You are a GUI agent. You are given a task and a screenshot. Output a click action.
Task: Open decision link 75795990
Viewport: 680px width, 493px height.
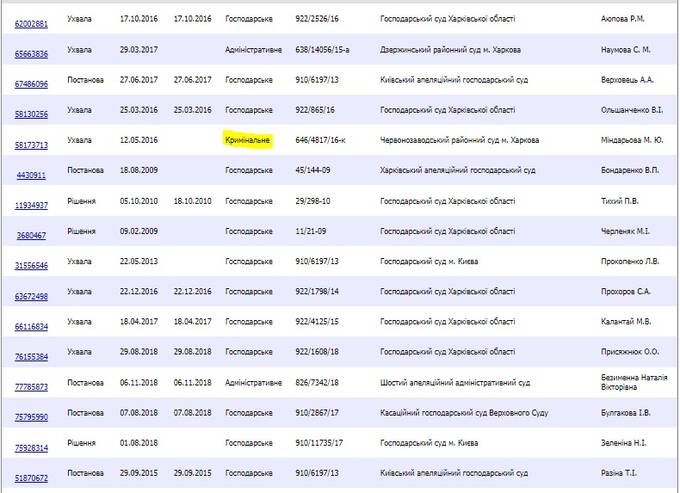[x=30, y=416]
